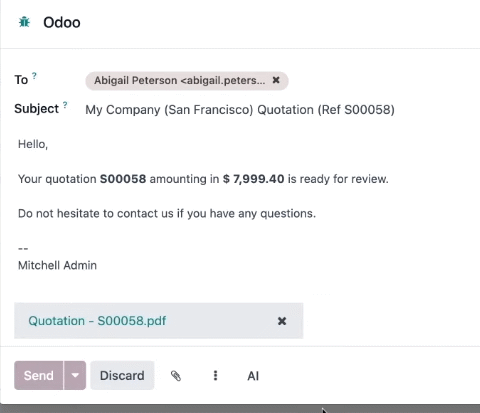Viewport: 480px width, 413px height.
Task: Open the AI assistant button
Action: point(253,376)
